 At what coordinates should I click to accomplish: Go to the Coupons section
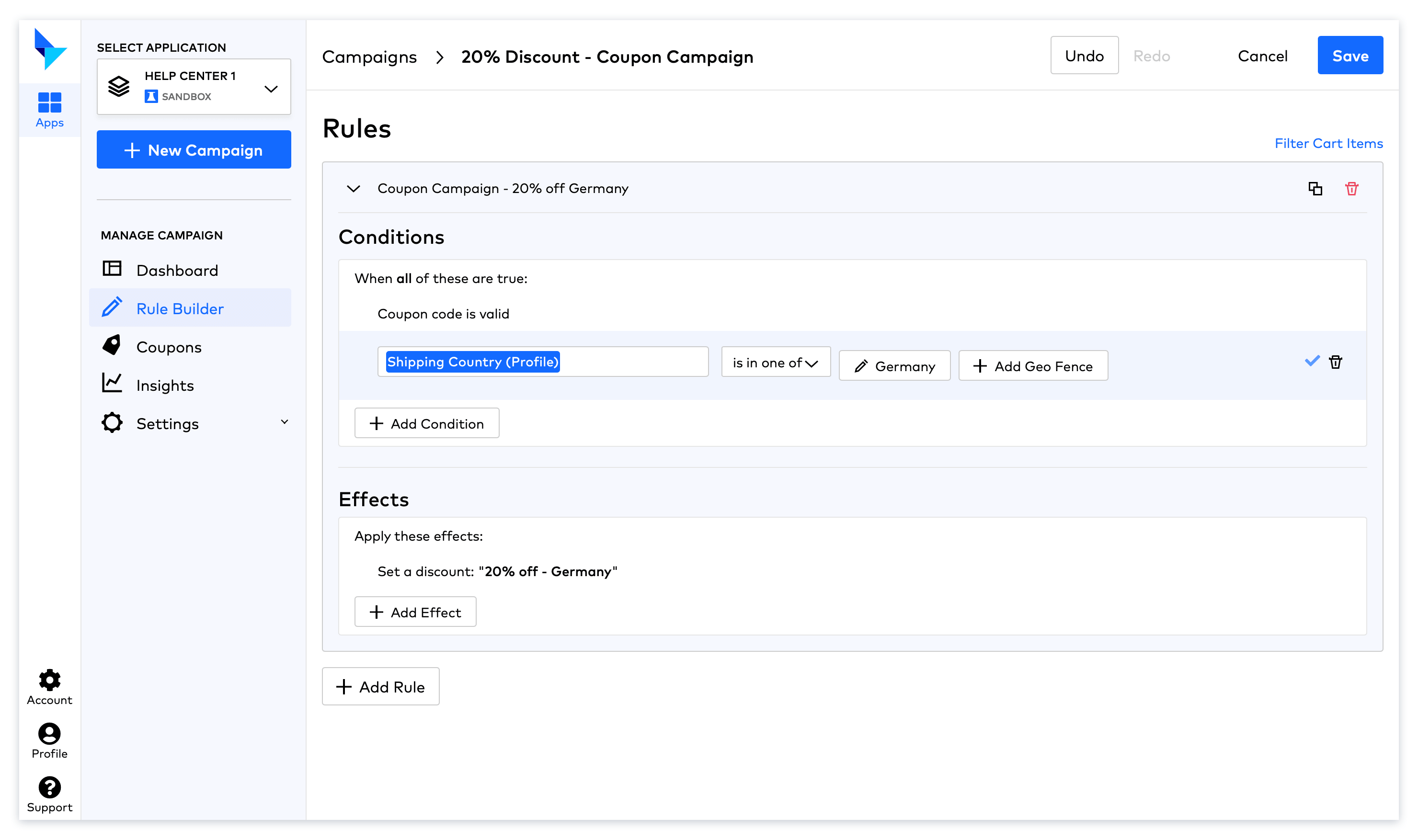169,347
